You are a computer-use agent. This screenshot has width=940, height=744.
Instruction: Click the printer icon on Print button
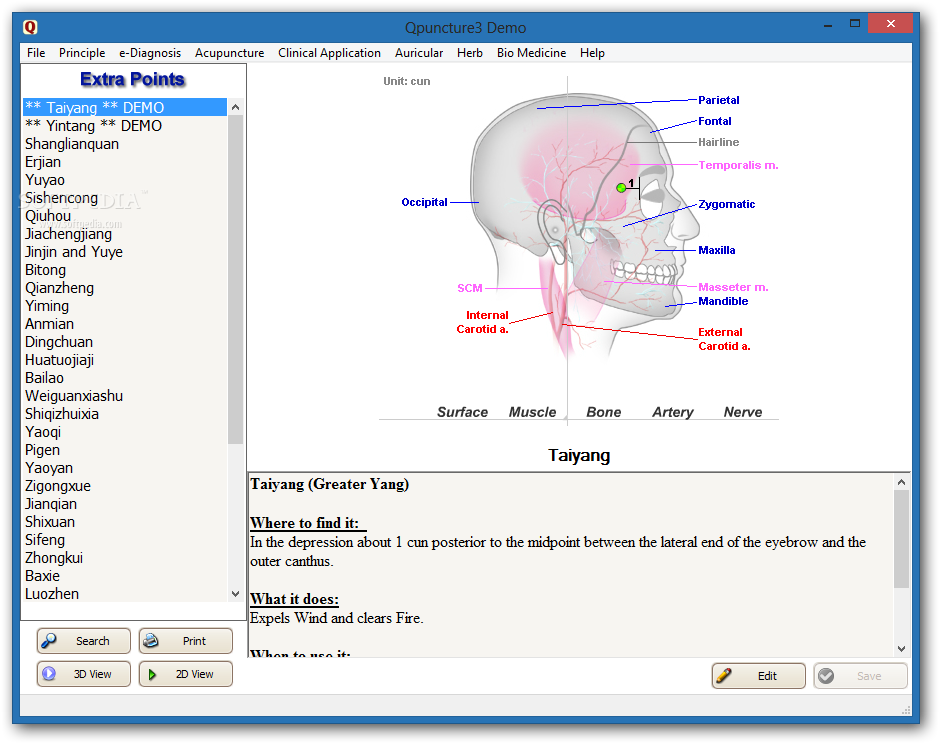tap(151, 641)
